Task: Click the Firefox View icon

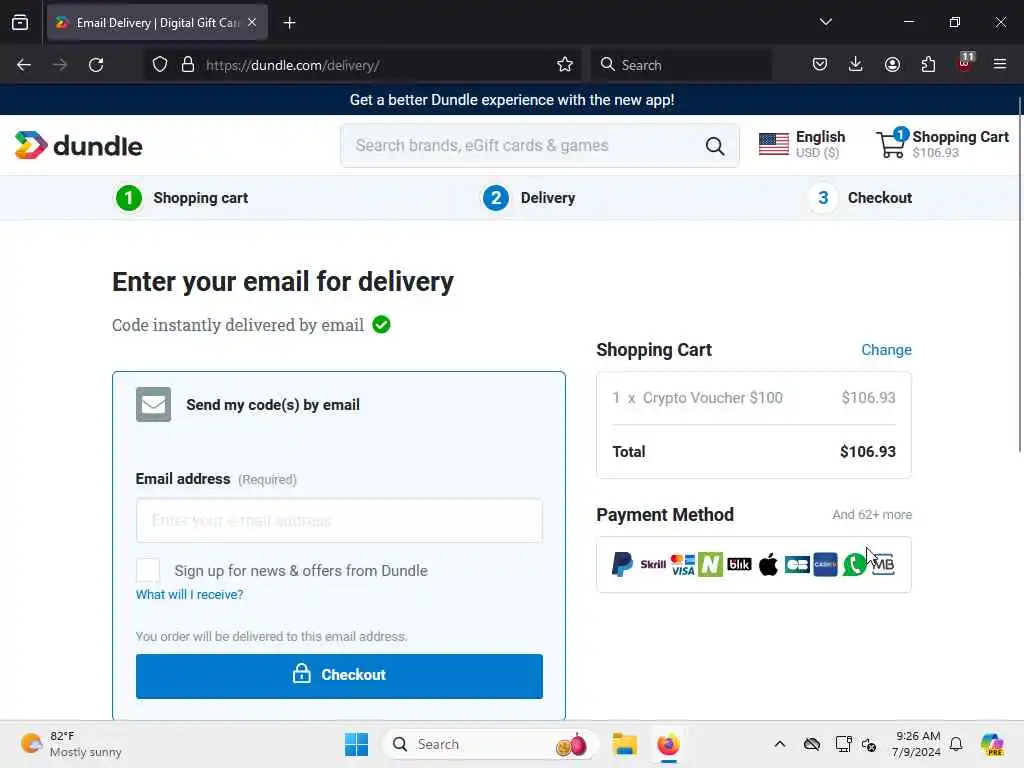Action: 20,23
